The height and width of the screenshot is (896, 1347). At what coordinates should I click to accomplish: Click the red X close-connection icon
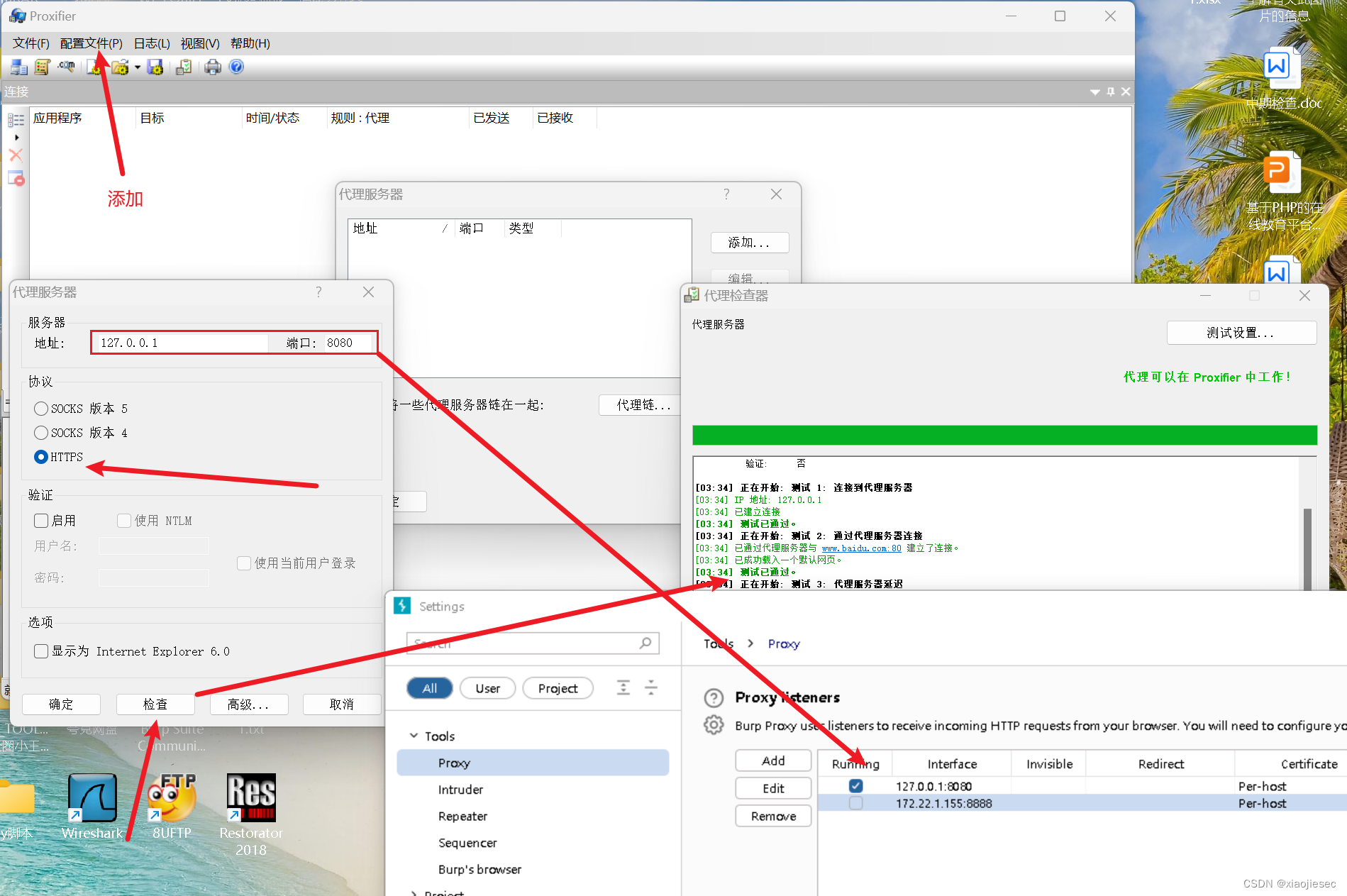tap(16, 155)
